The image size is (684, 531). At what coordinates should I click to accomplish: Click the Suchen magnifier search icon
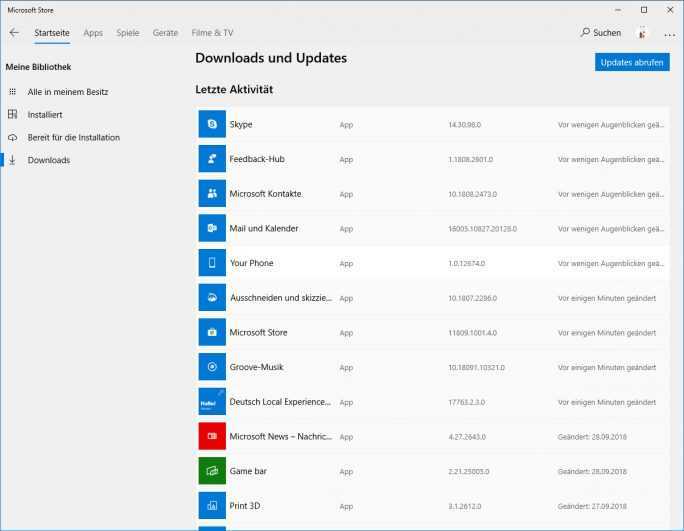585,32
